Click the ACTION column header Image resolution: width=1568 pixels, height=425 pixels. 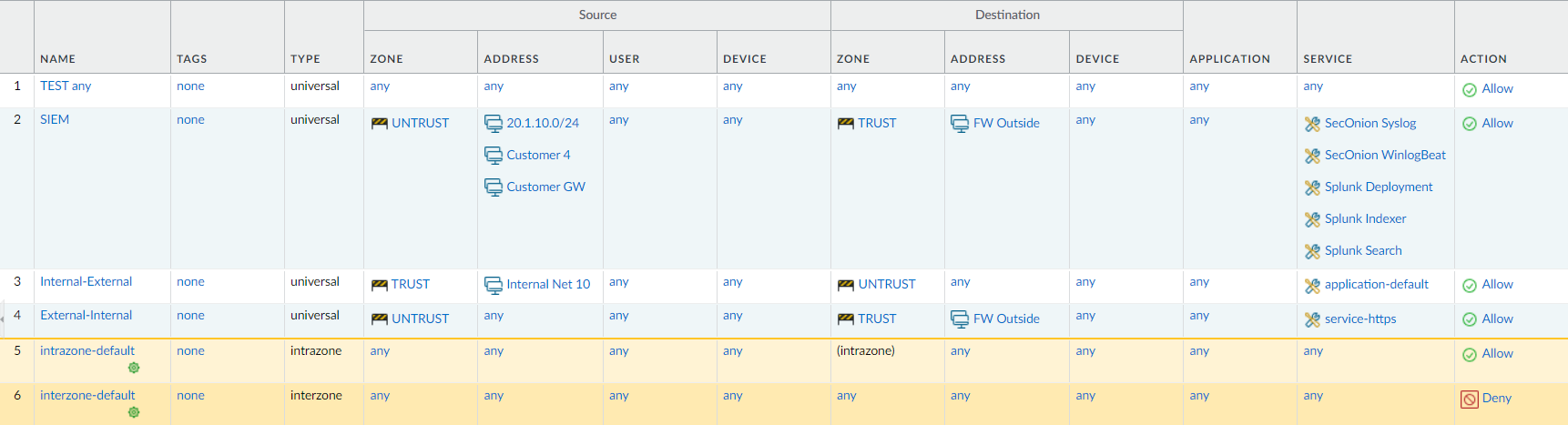(x=1483, y=59)
